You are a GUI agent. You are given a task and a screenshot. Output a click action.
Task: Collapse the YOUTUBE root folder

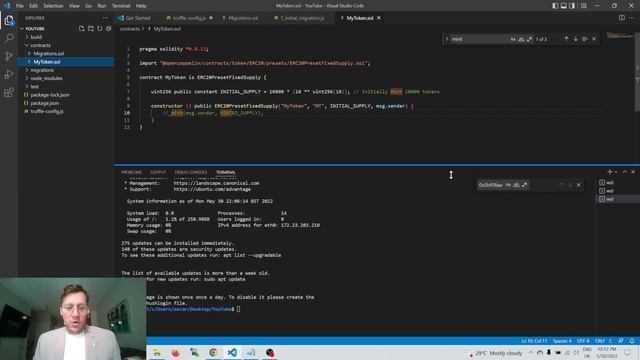click(x=35, y=29)
